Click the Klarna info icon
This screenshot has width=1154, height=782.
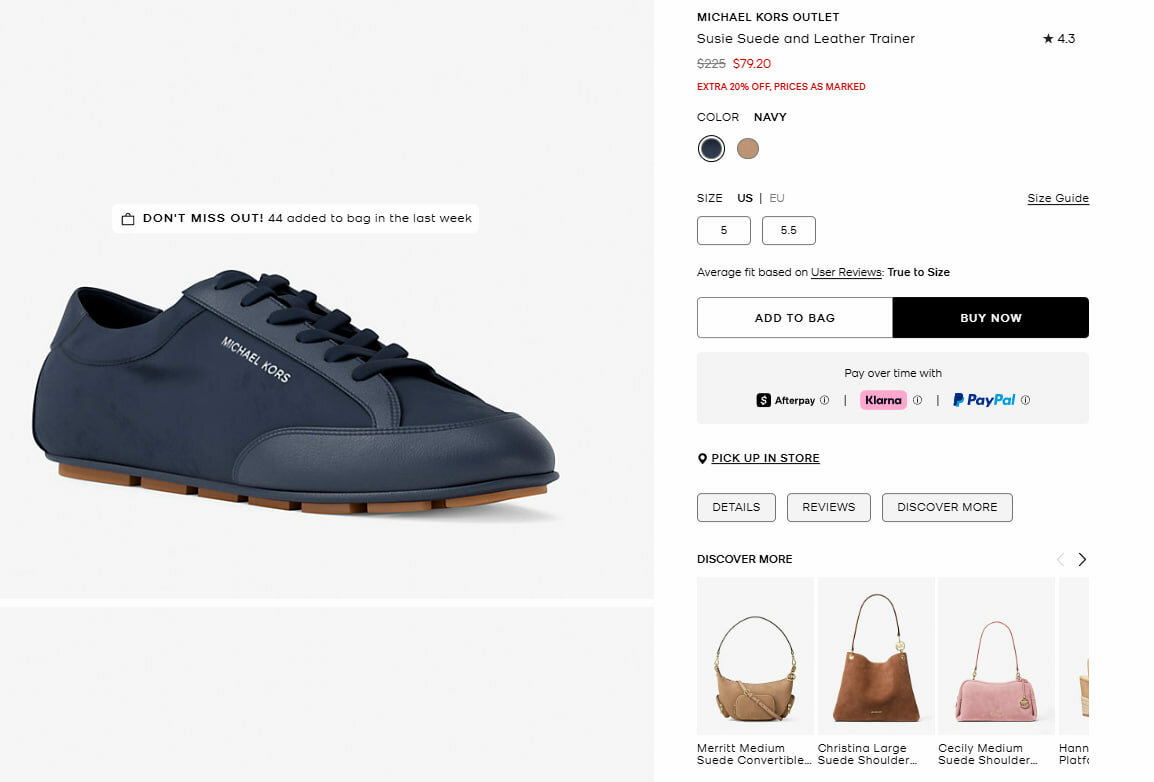pyautogui.click(x=918, y=400)
